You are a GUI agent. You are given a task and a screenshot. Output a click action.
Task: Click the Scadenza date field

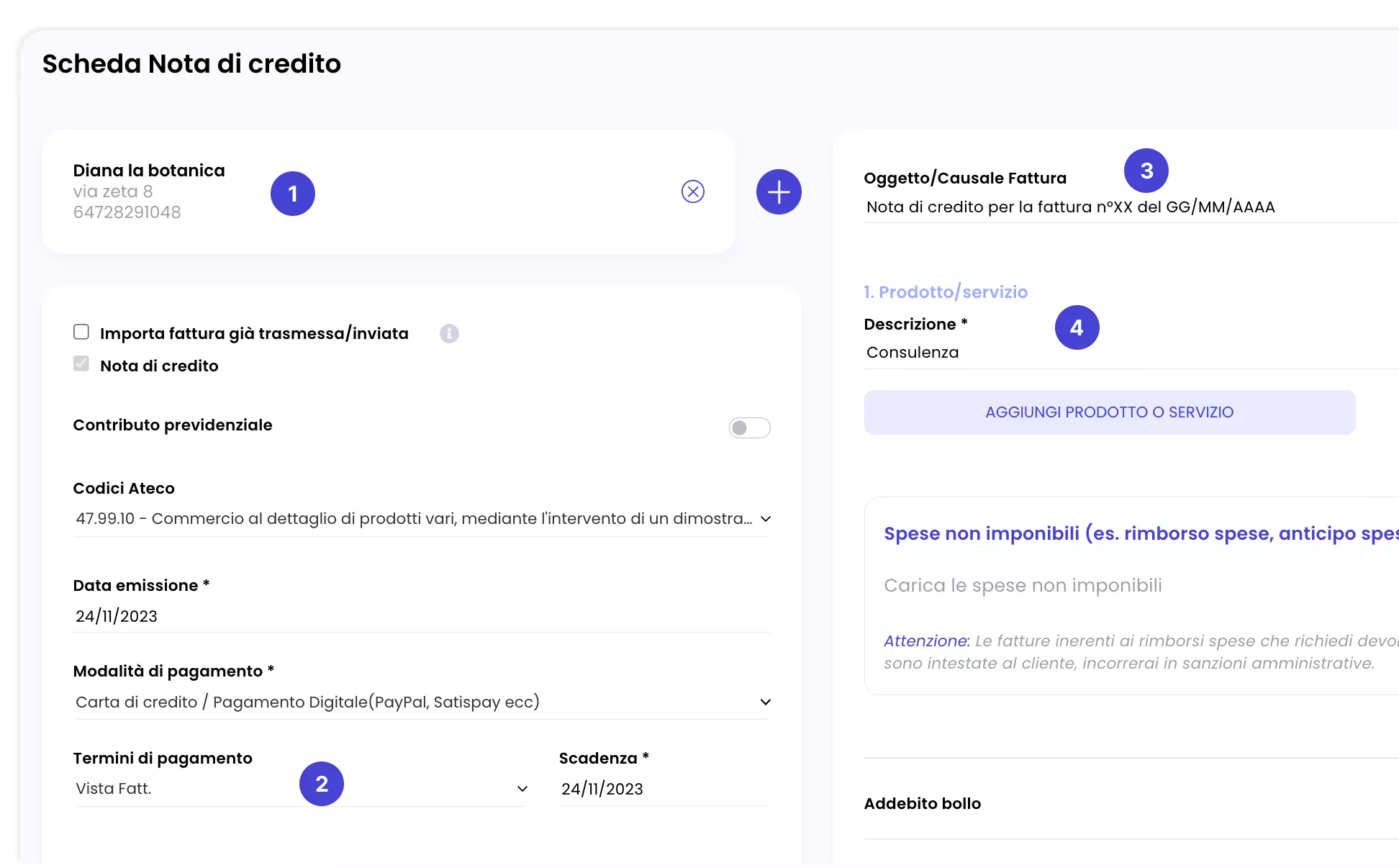coord(665,789)
